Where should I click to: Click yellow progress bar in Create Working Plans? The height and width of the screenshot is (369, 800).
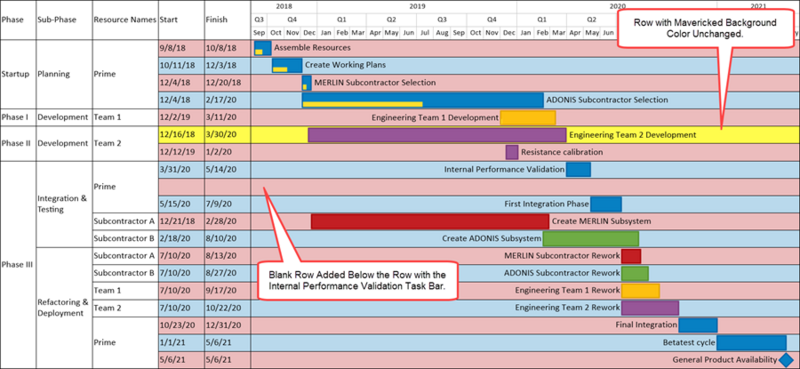[280, 69]
